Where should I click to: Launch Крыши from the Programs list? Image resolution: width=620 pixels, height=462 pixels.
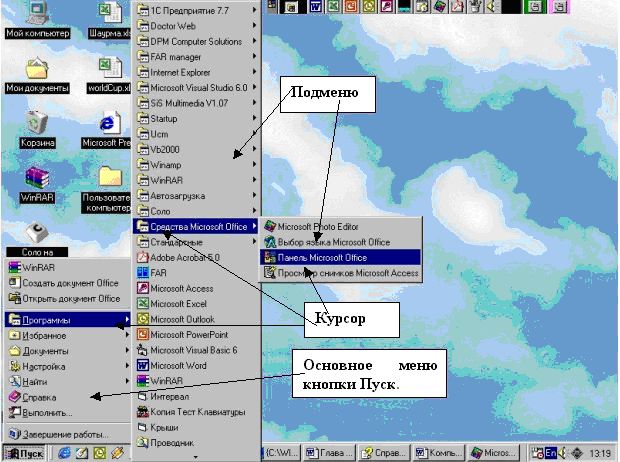(x=196, y=428)
